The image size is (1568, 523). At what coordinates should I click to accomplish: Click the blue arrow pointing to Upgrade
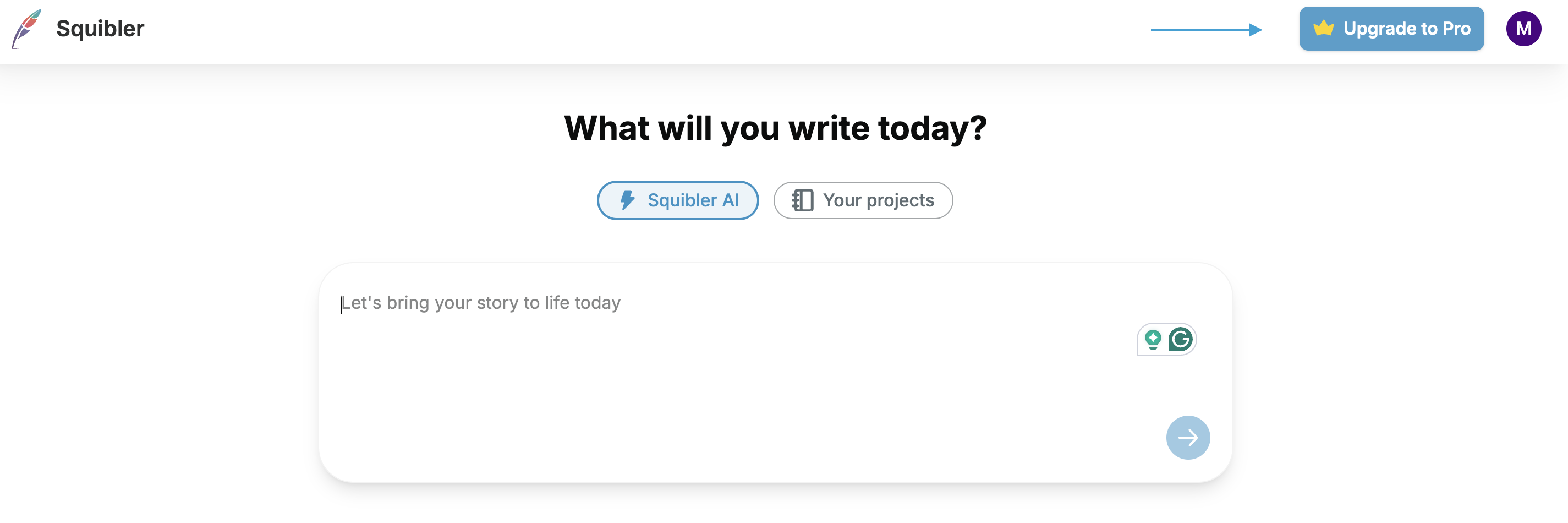(x=1206, y=29)
